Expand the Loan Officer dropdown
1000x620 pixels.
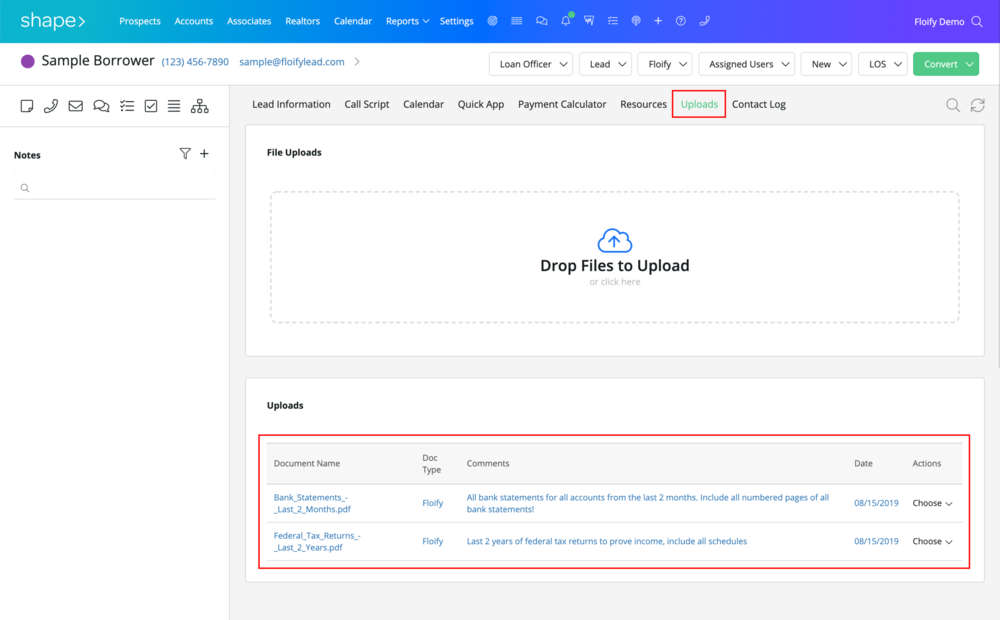(531, 64)
